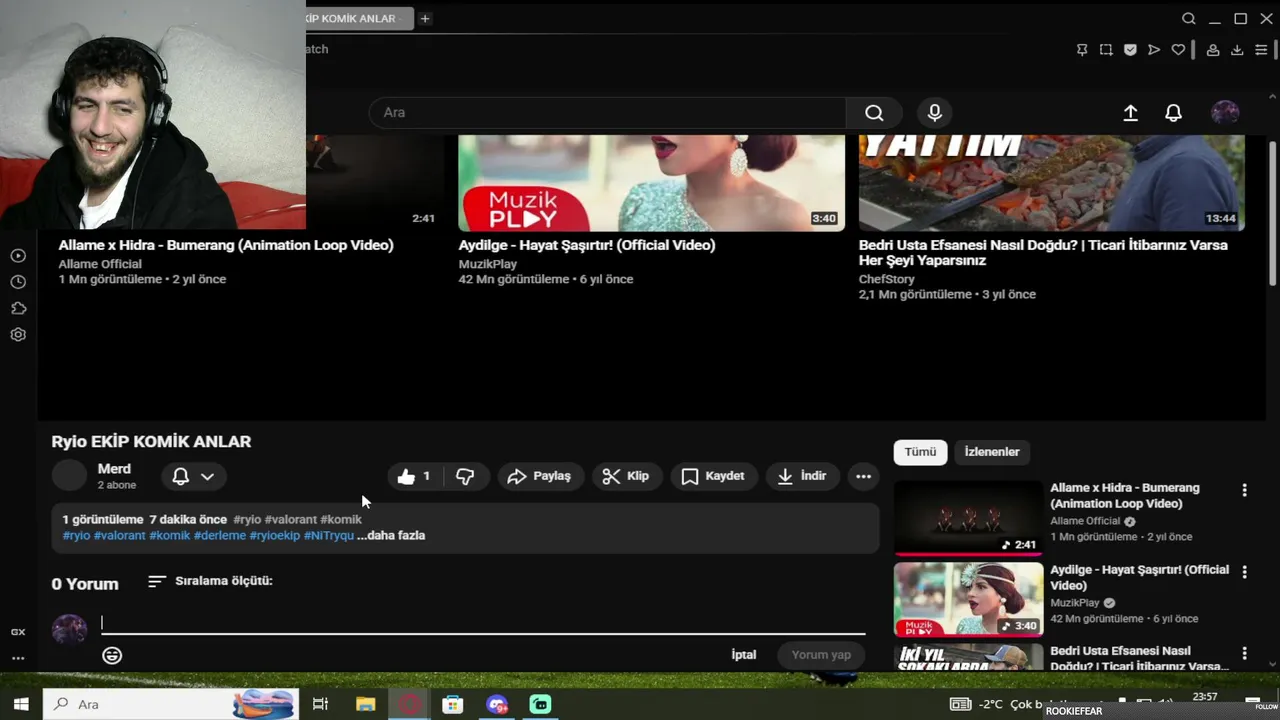
Task: Open the My Flow send arrow icon
Action: (x=1154, y=49)
